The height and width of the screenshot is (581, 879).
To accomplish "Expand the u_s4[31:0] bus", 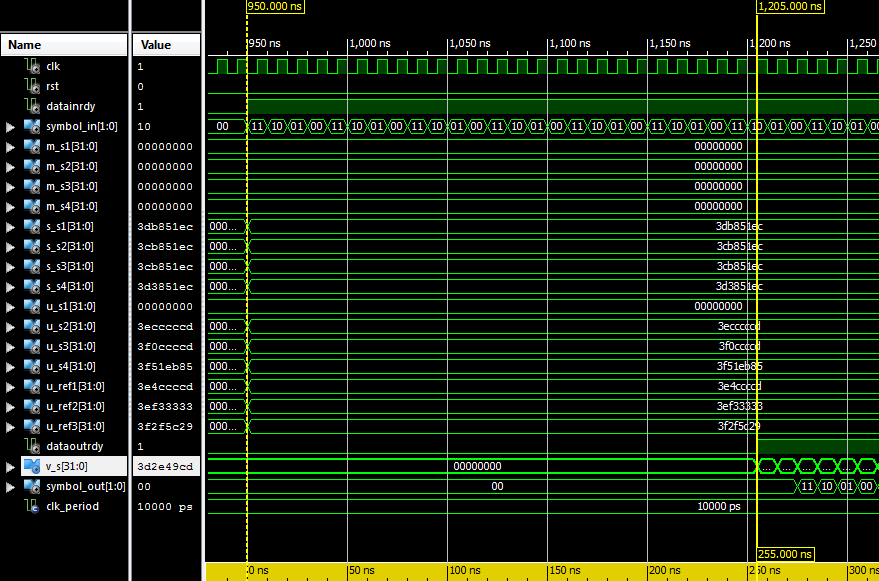I will click(x=10, y=367).
